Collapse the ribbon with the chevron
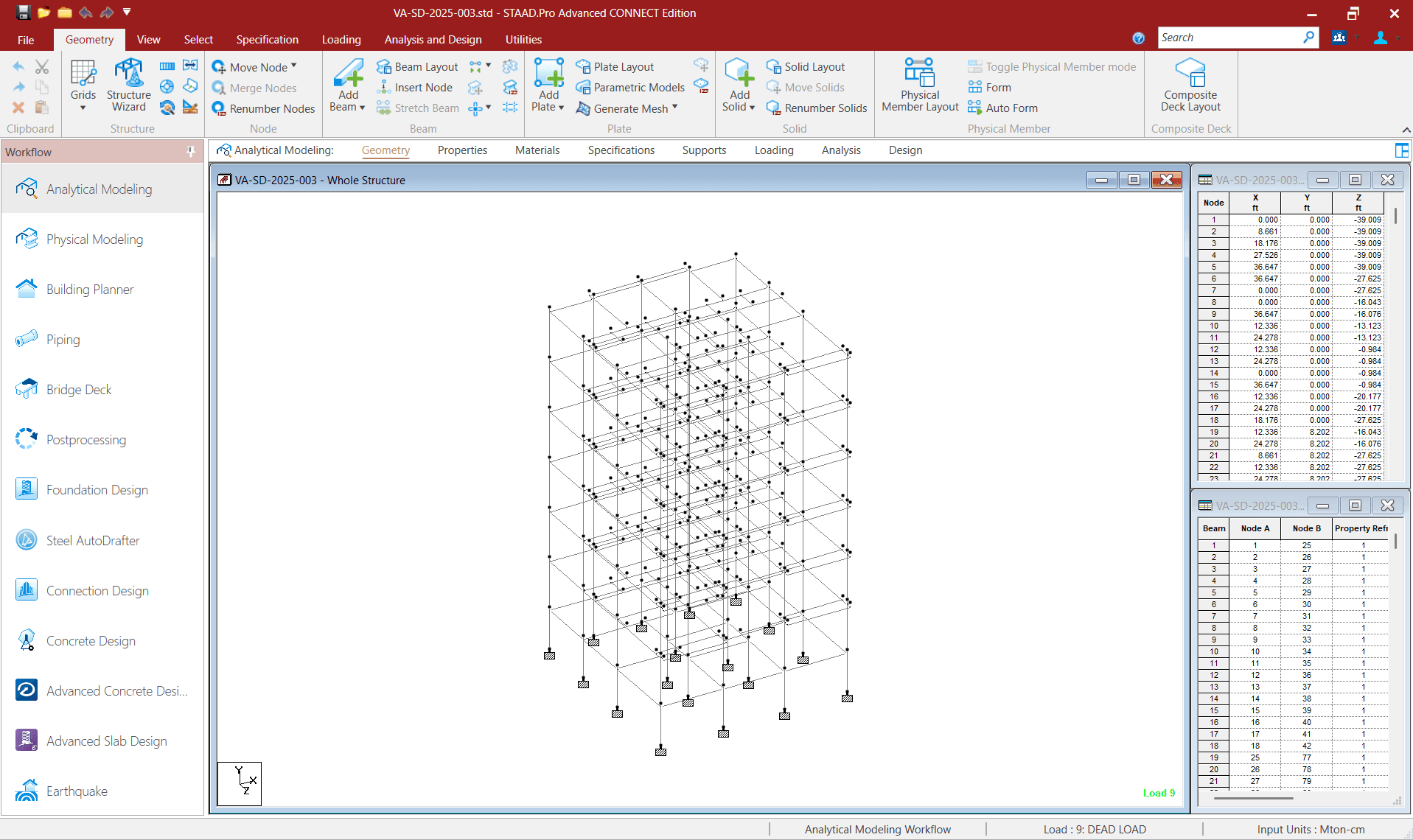Screen dimensions: 1413x840 coord(1406,130)
